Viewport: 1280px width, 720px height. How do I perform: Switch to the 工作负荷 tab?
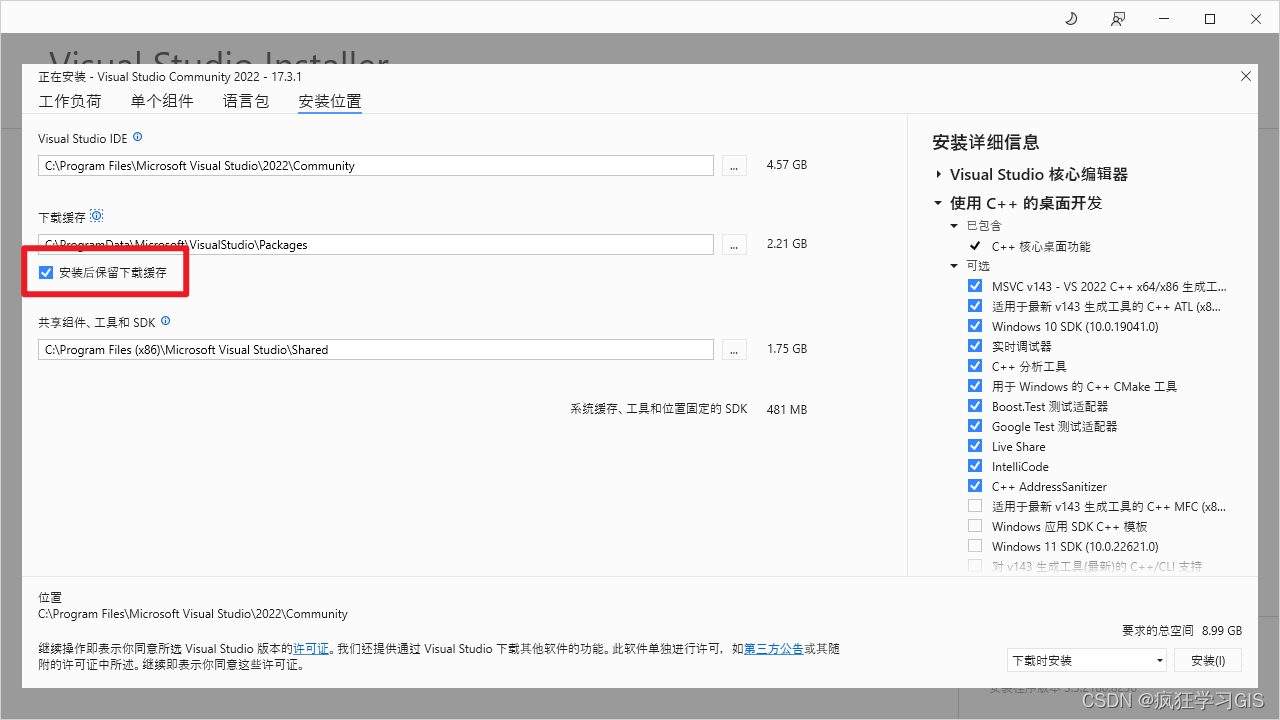click(x=70, y=101)
